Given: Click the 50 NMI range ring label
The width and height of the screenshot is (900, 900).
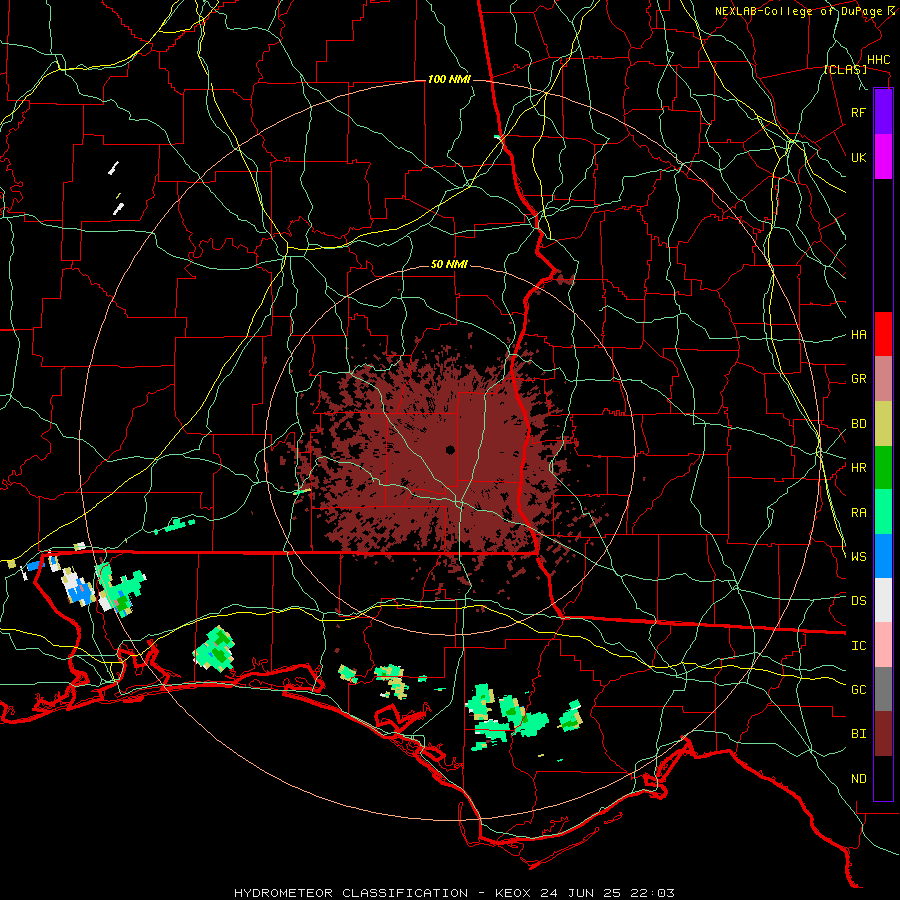Looking at the screenshot, I should pyautogui.click(x=449, y=264).
